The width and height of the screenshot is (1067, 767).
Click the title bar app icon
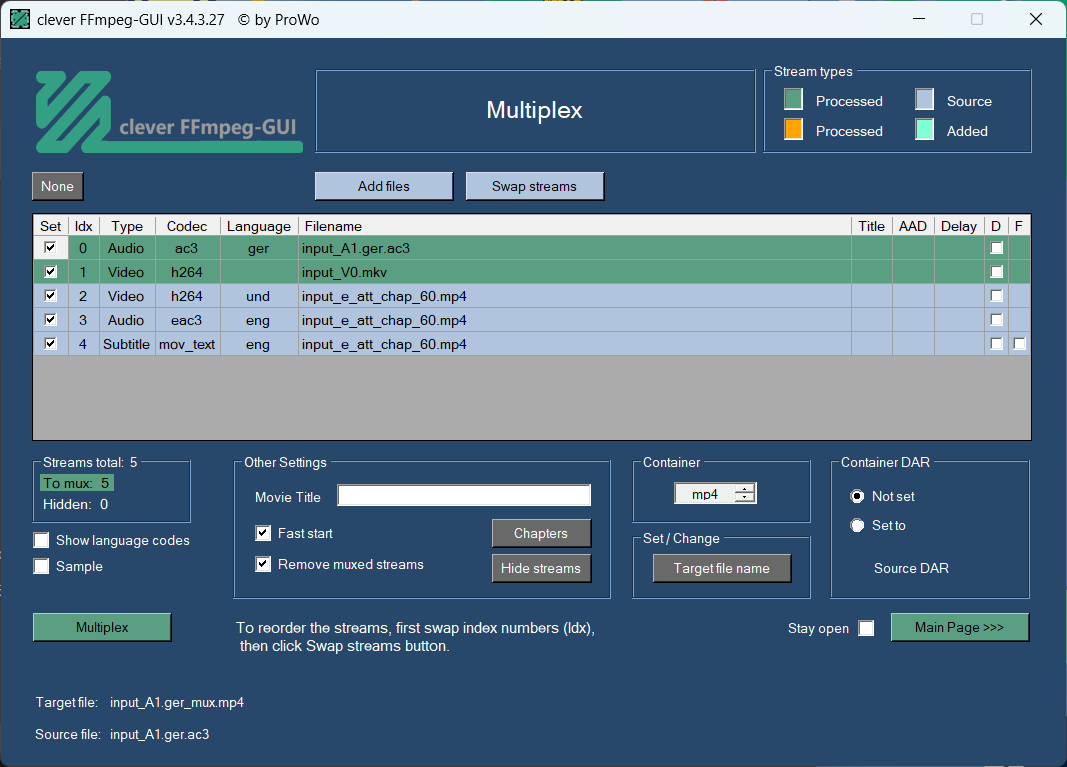(20, 19)
